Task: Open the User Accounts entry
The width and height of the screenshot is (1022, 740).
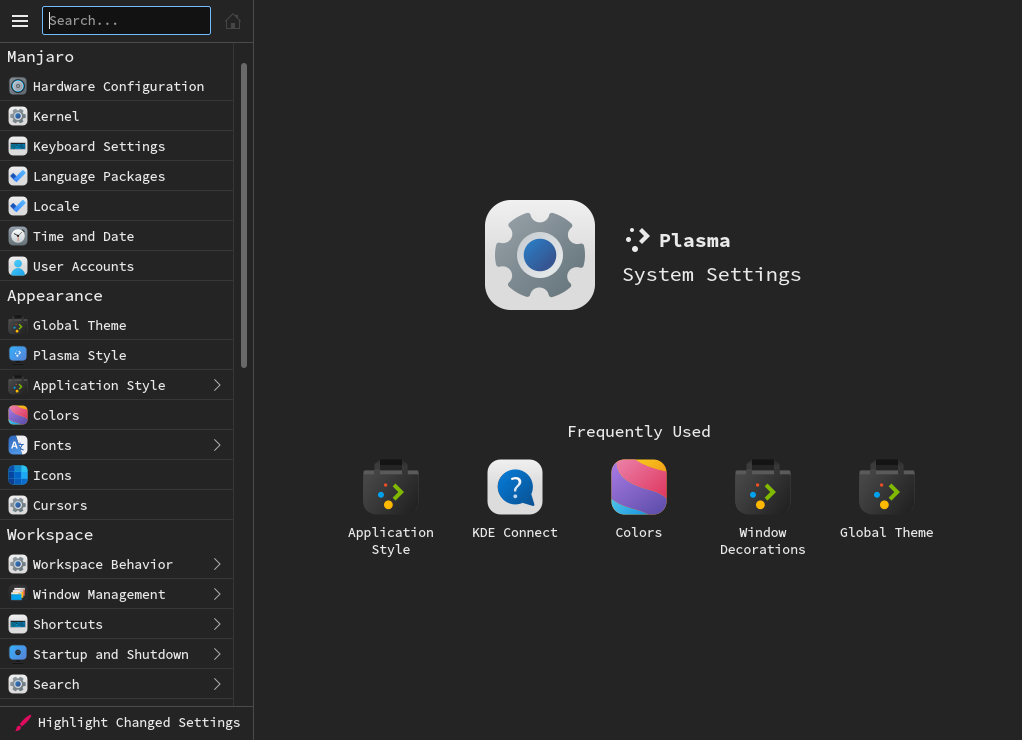Action: tap(117, 266)
